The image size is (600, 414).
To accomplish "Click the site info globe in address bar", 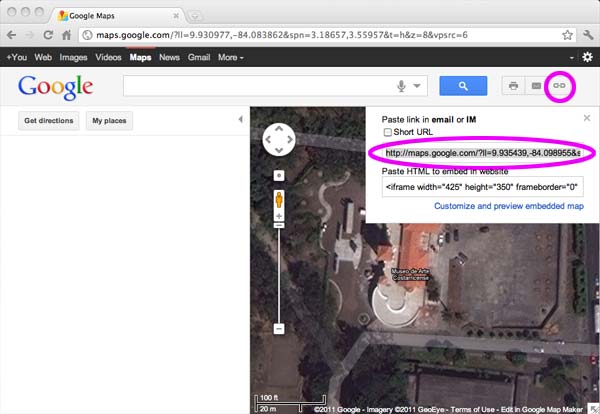I will (88, 35).
